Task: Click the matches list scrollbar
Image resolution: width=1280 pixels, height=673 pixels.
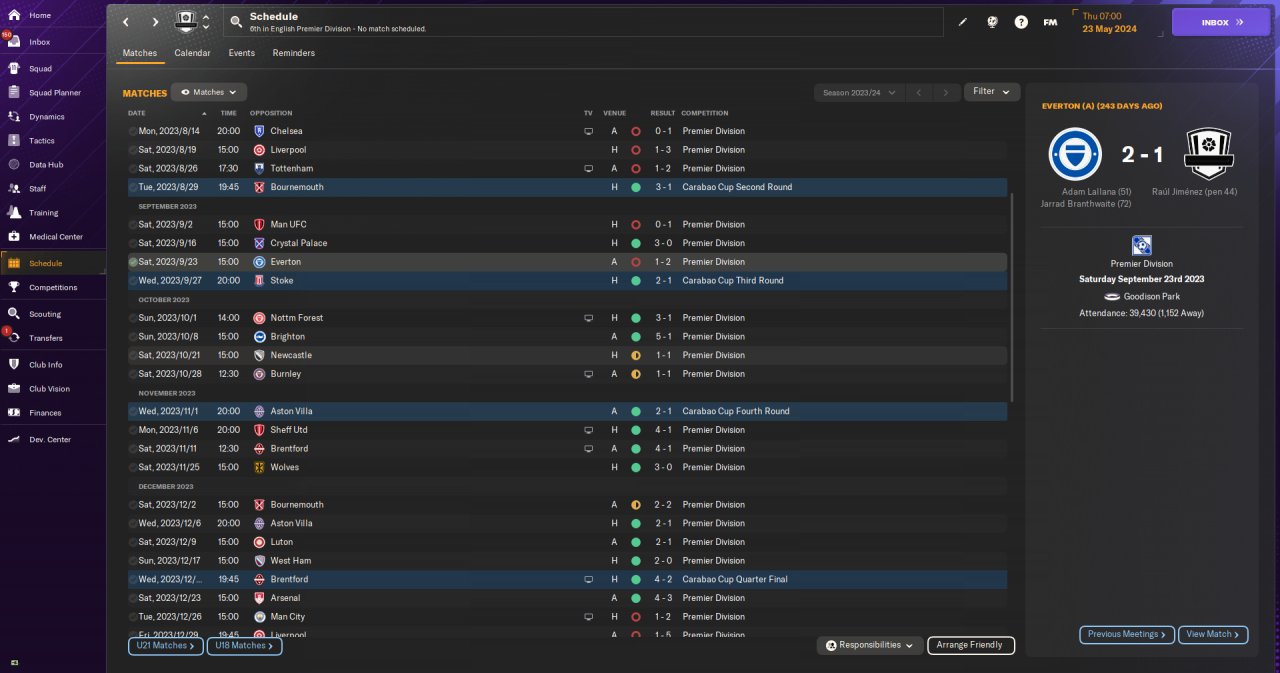Action: click(x=1013, y=298)
